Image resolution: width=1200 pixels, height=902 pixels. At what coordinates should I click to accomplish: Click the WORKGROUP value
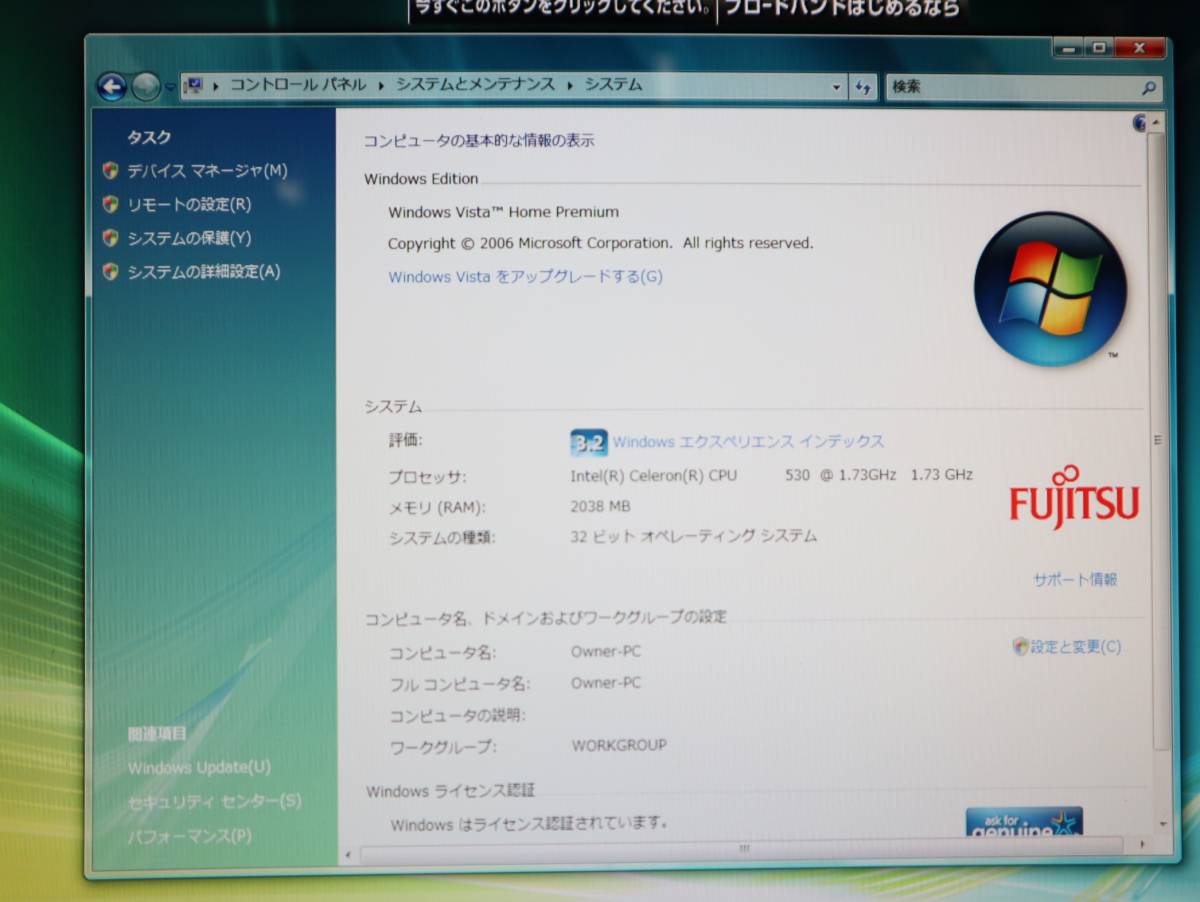point(619,745)
